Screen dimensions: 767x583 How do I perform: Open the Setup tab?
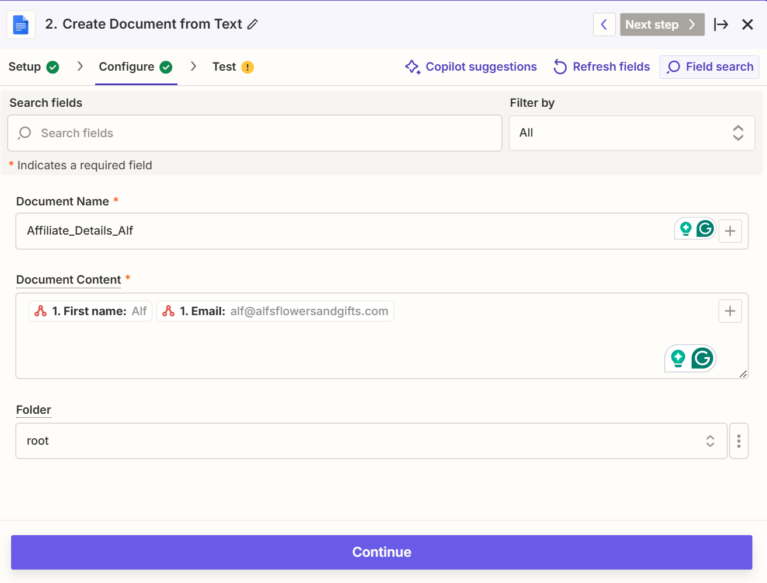tap(33, 67)
